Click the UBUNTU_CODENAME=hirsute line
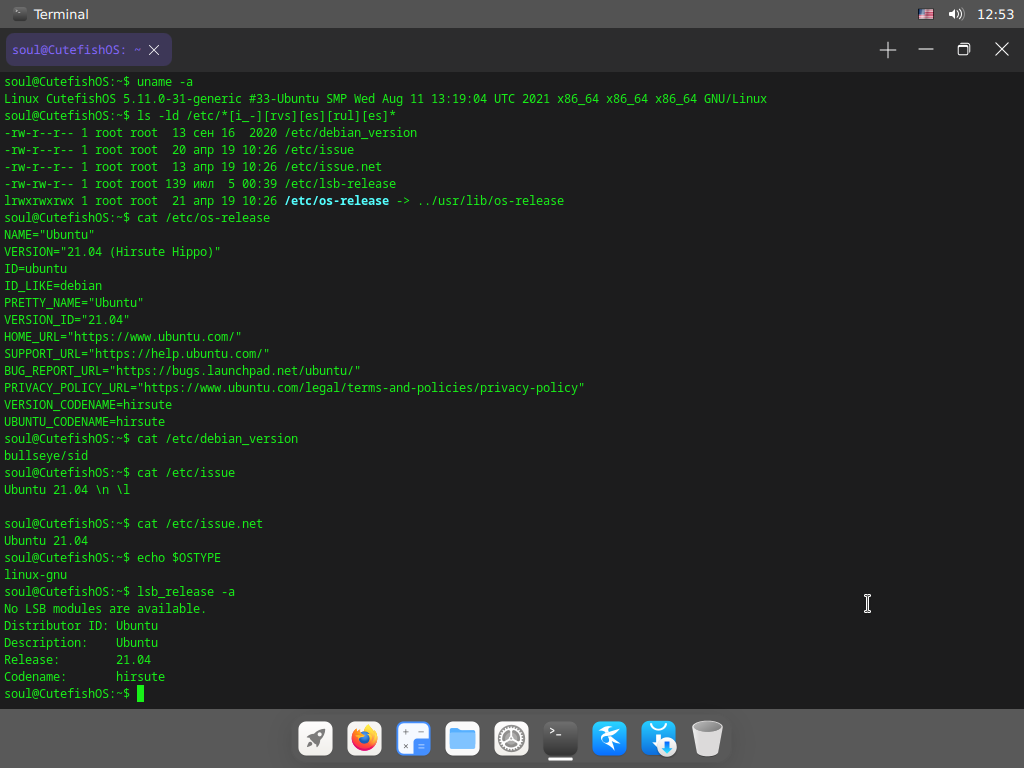Screen dimensions: 1024x768 click(84, 421)
